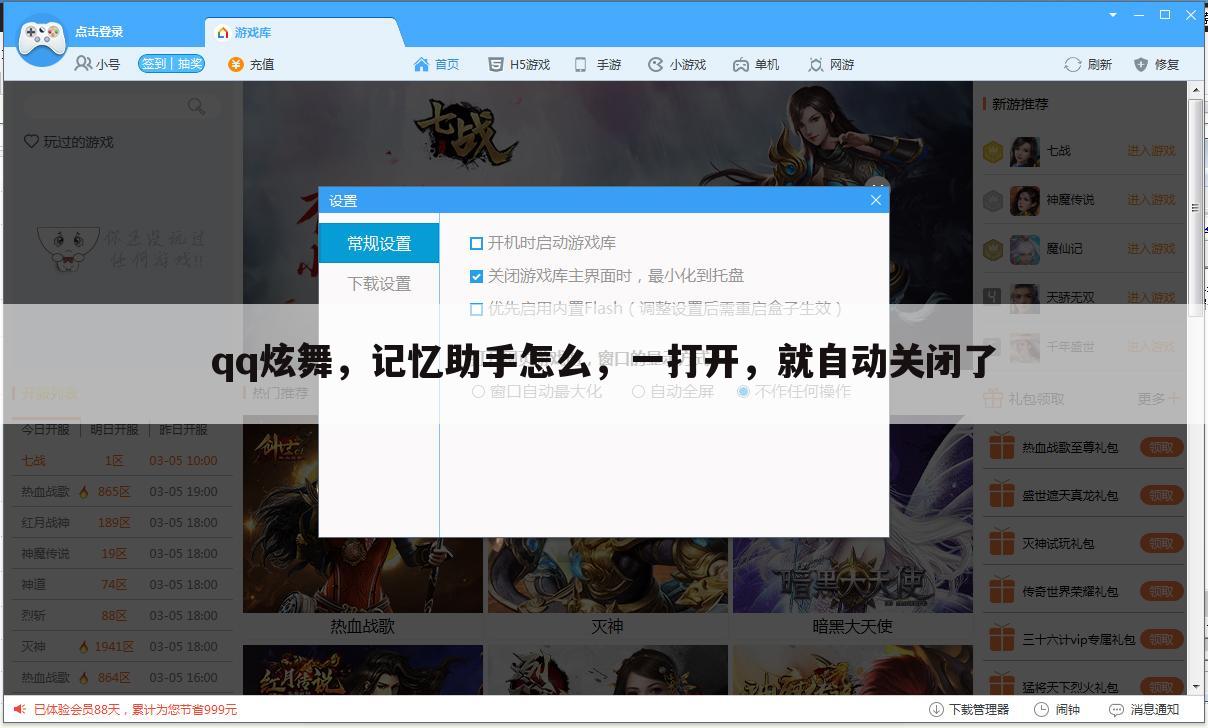This screenshot has height=728, width=1208.
Task: Uncheck 关闭游戏库主界面时最小化到托盘 option
Action: pos(477,276)
